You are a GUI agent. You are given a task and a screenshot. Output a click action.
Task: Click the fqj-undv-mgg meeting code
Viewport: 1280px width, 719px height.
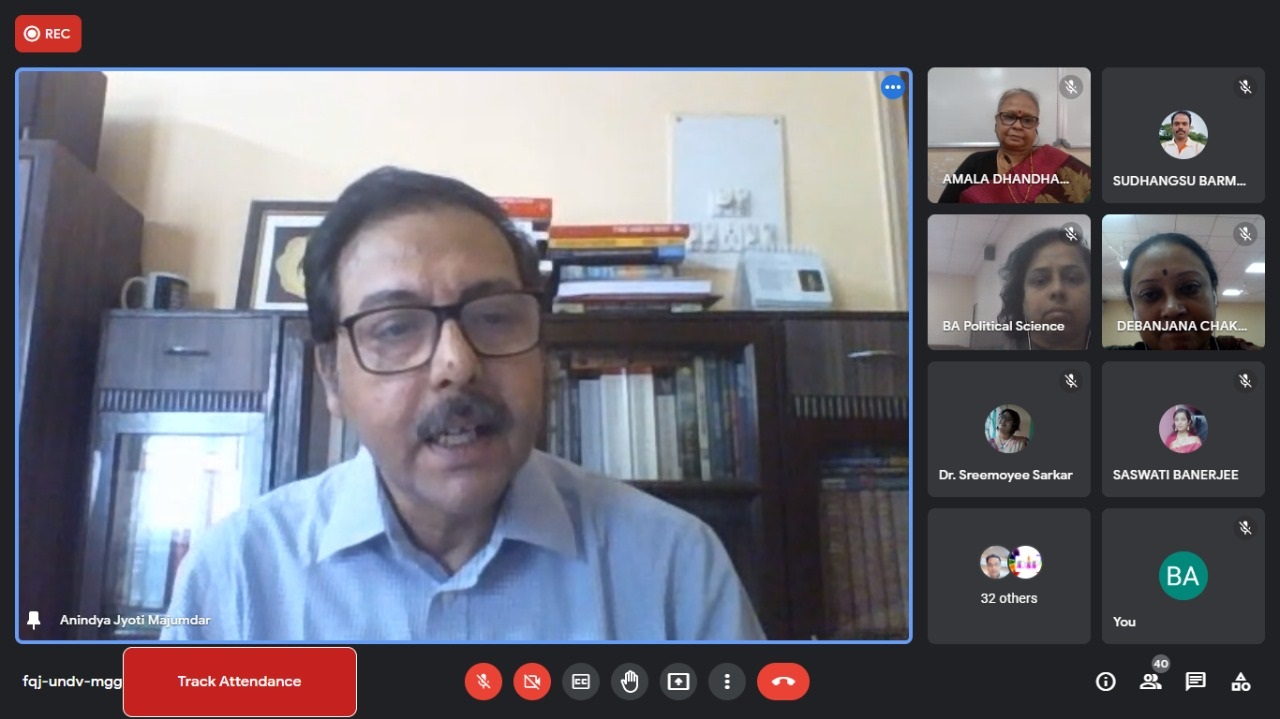[x=71, y=682]
